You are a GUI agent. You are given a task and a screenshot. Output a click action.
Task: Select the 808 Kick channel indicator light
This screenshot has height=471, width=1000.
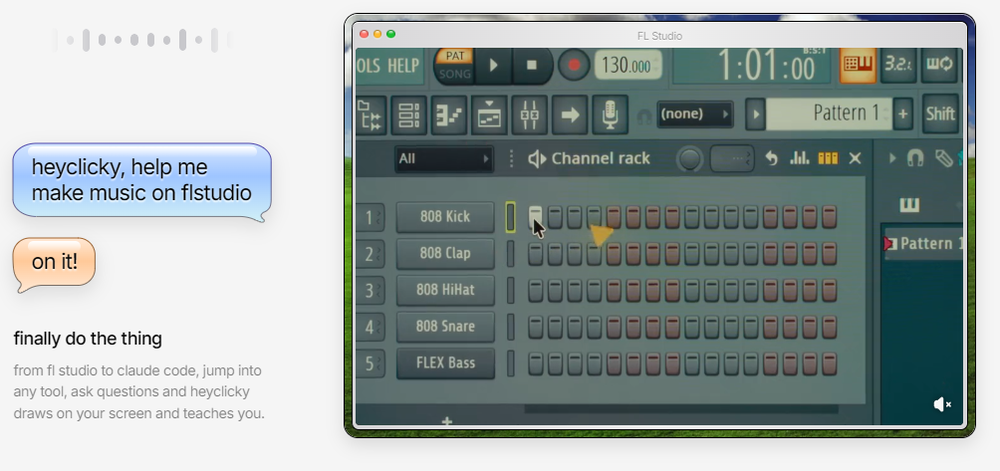click(510, 217)
